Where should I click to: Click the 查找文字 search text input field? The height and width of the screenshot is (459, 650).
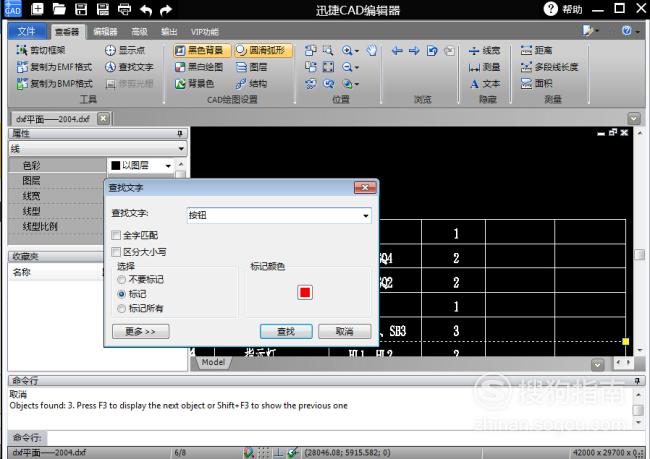coord(273,215)
